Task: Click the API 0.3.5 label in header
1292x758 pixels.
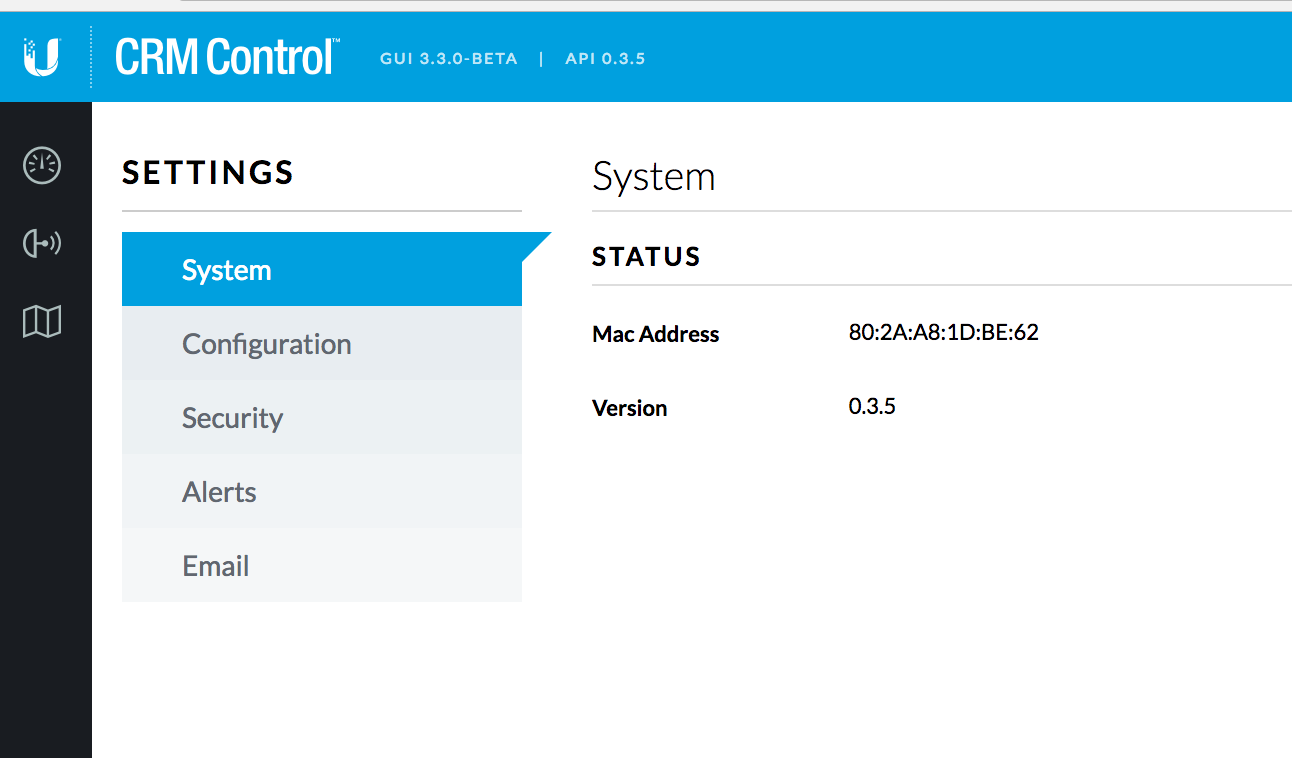Action: pos(605,59)
